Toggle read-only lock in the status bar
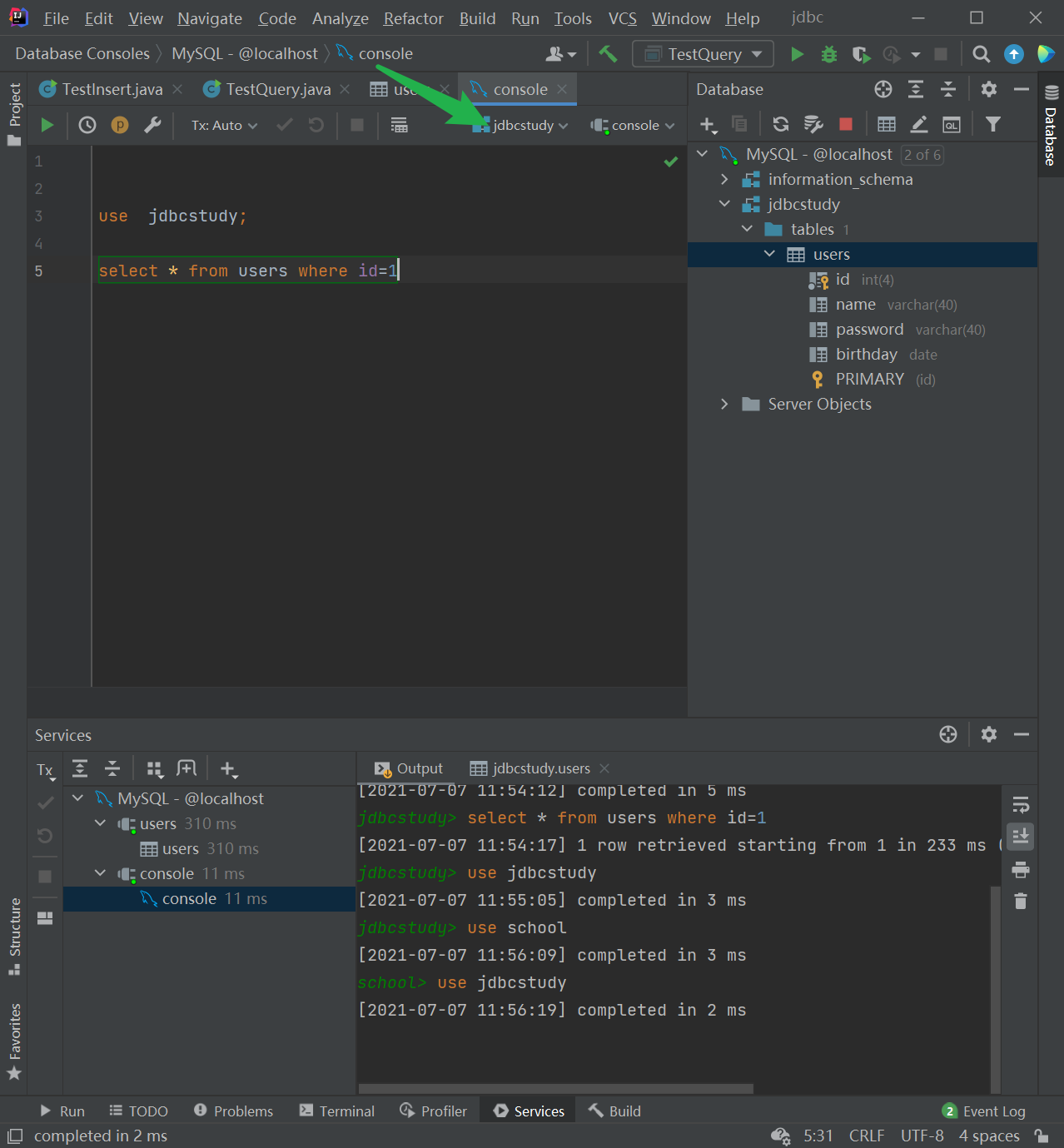The width and height of the screenshot is (1064, 1148). point(1041,1136)
